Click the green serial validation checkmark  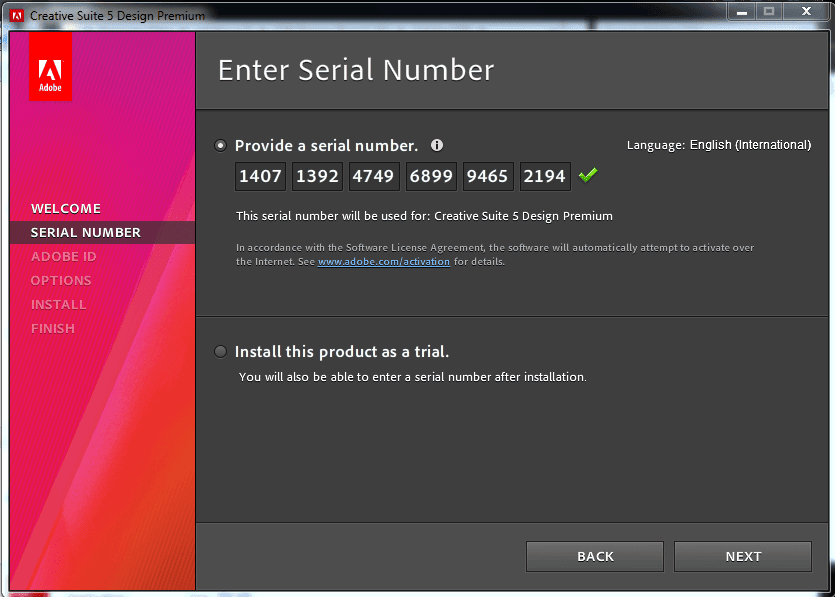588,175
